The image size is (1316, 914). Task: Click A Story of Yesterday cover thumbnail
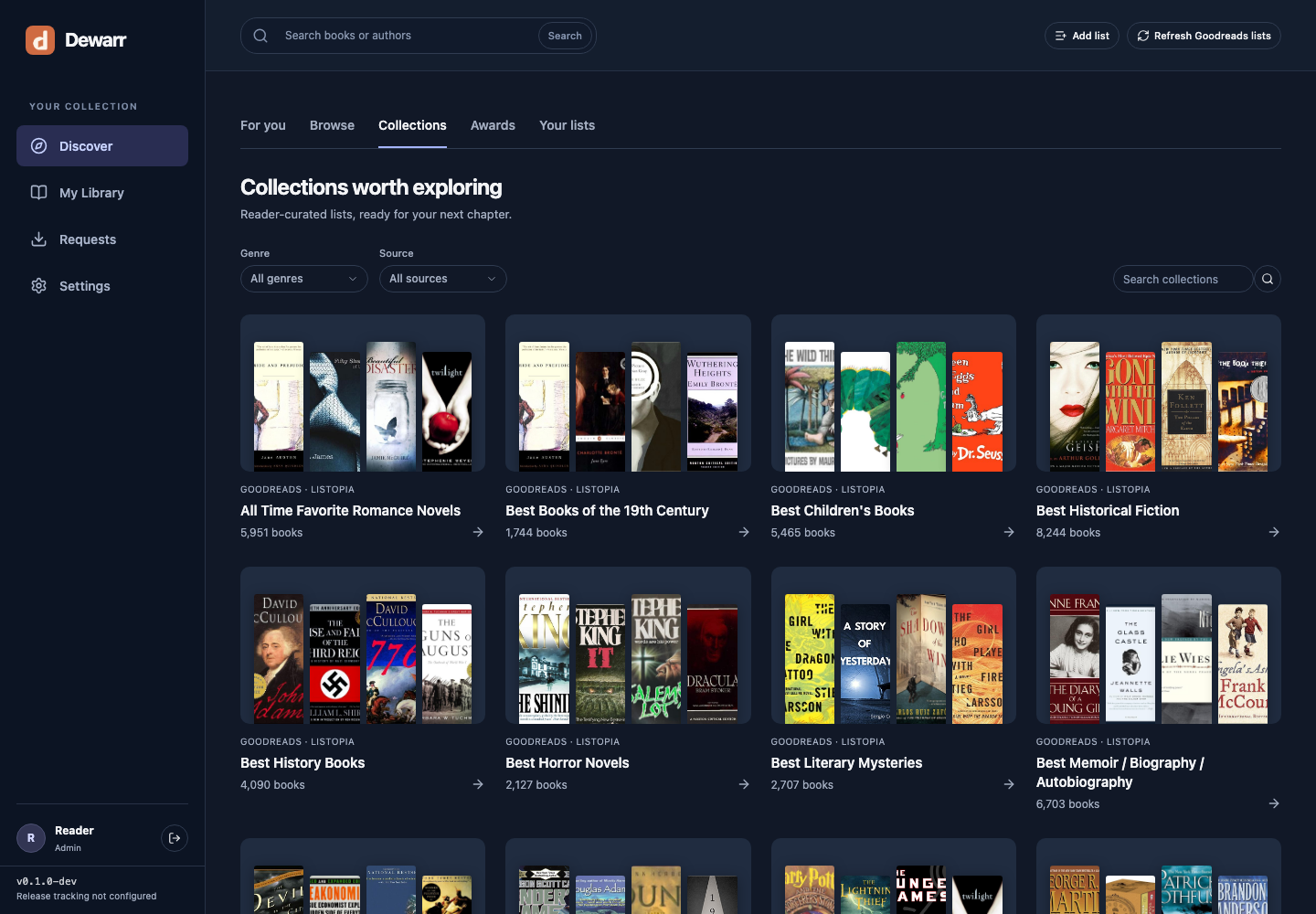(865, 664)
